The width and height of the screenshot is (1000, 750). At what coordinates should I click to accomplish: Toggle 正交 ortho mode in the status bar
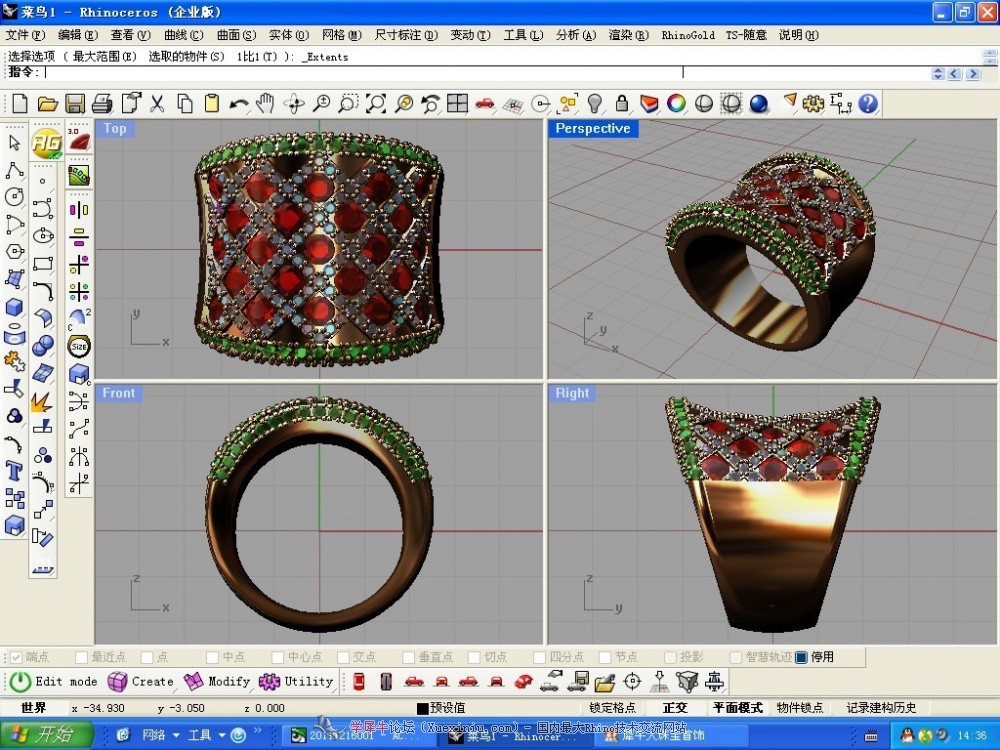click(x=675, y=708)
